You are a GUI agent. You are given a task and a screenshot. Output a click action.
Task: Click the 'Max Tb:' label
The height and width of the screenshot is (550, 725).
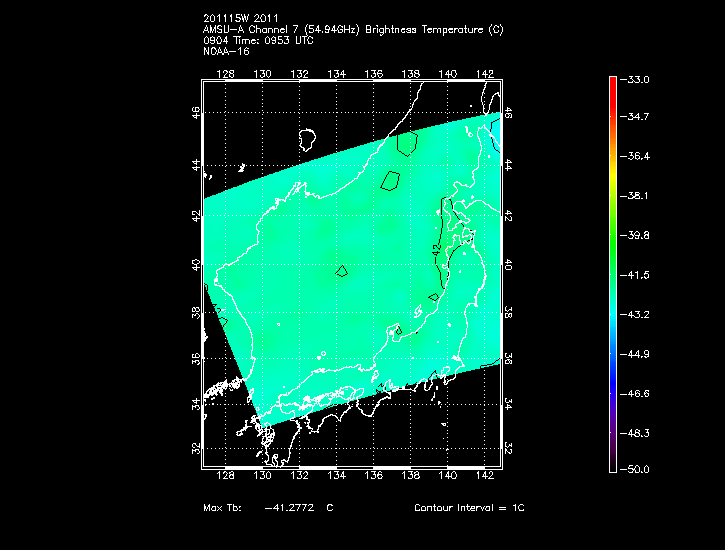click(222, 508)
